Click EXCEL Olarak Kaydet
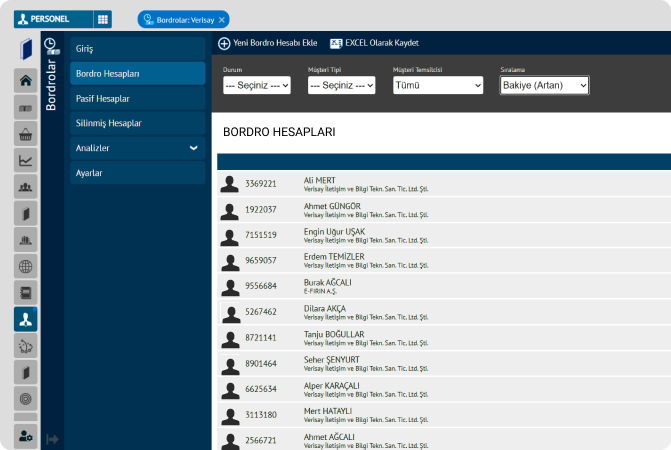The width and height of the screenshot is (671, 450). (374, 43)
